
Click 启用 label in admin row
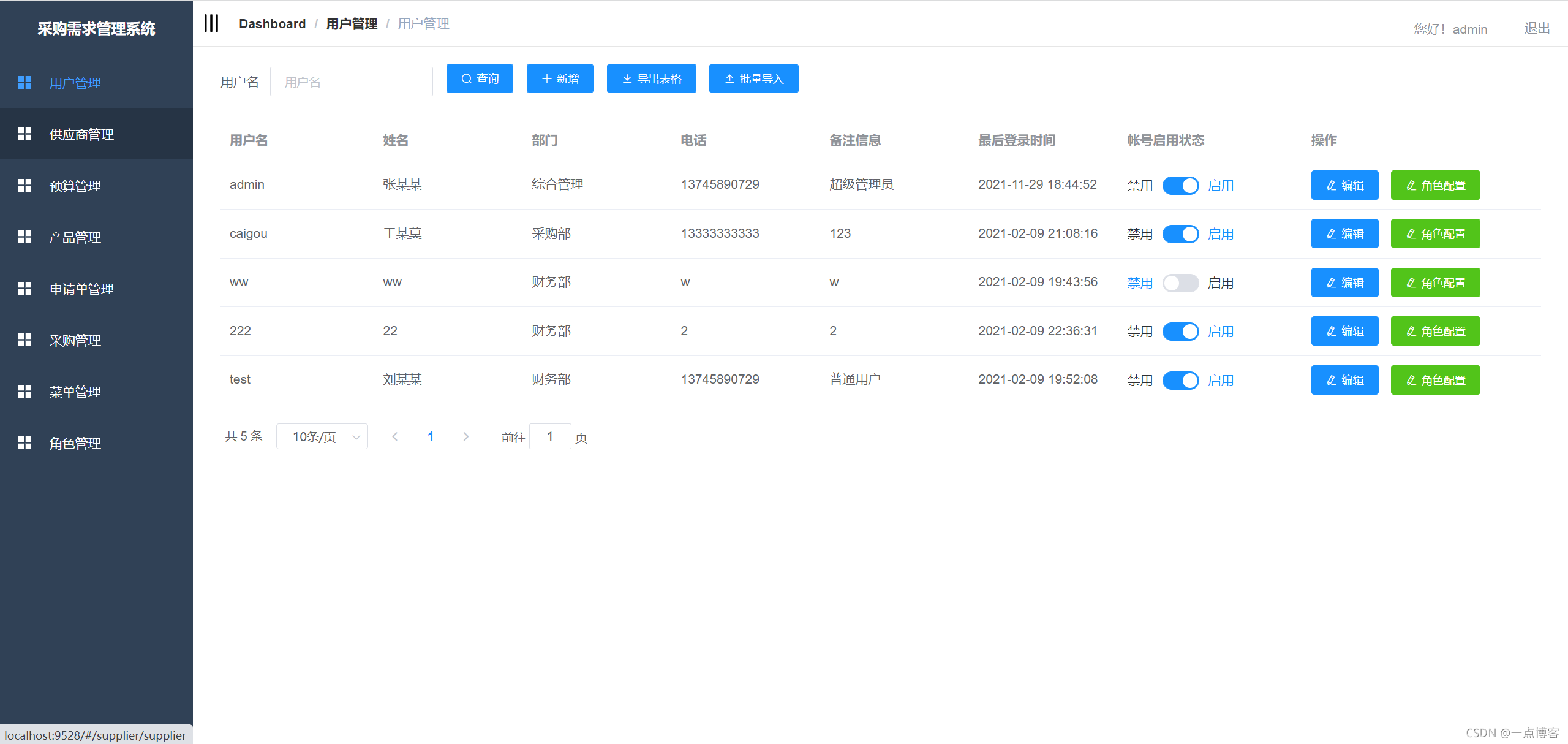[x=1221, y=185]
